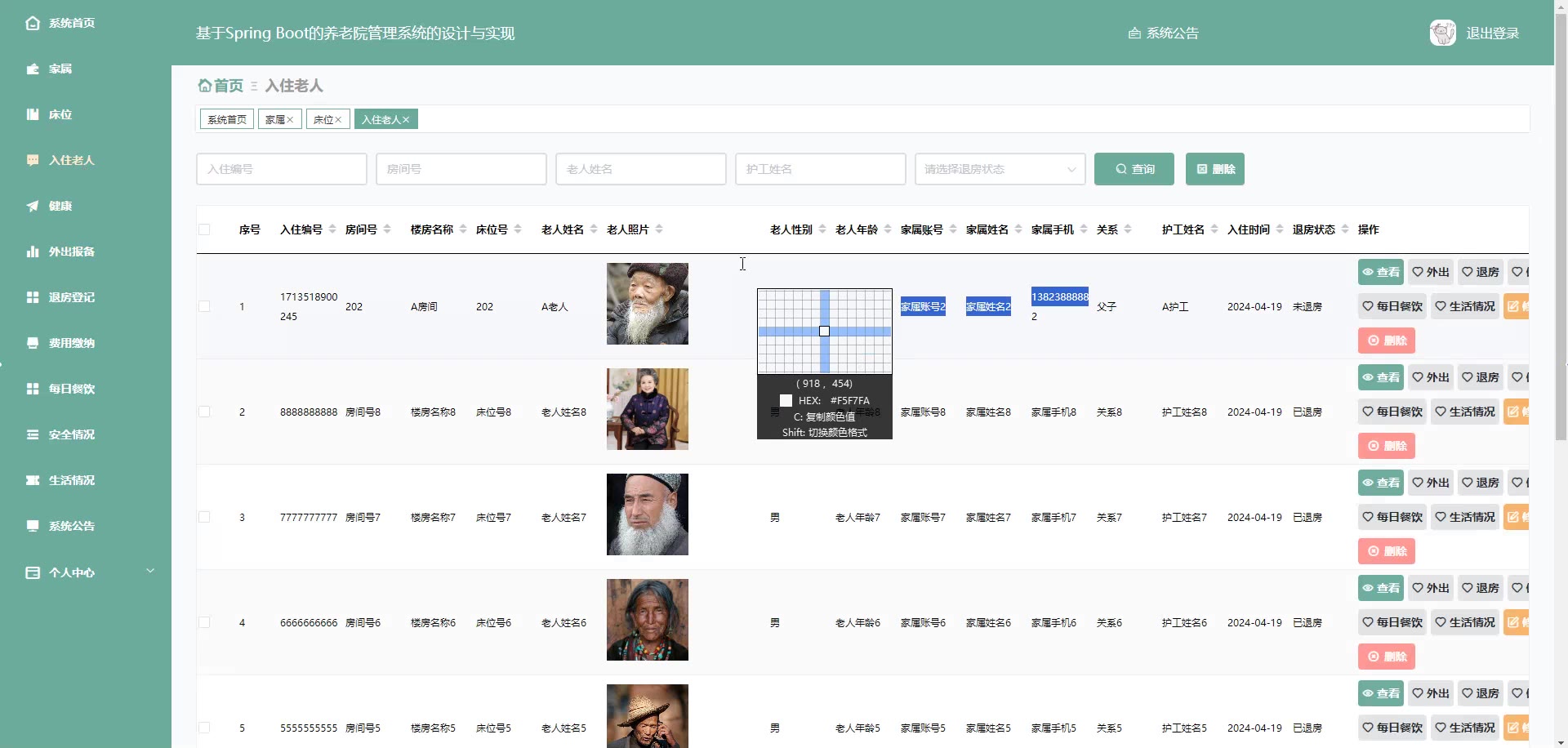Screen dimensions: 1568x748
Task: Sort by 床位号 column arrows
Action: coord(518,229)
